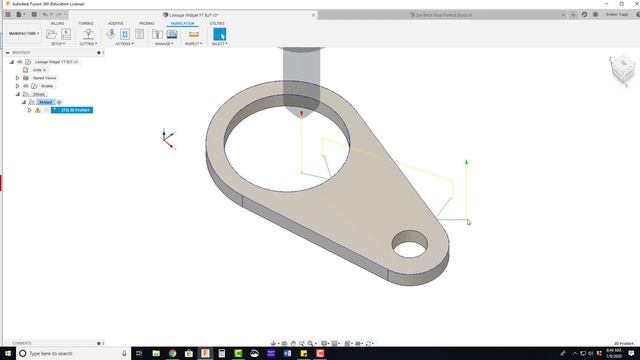This screenshot has width=640, height=360.
Task: Open the data panel grid icon
Action: tap(8, 14)
